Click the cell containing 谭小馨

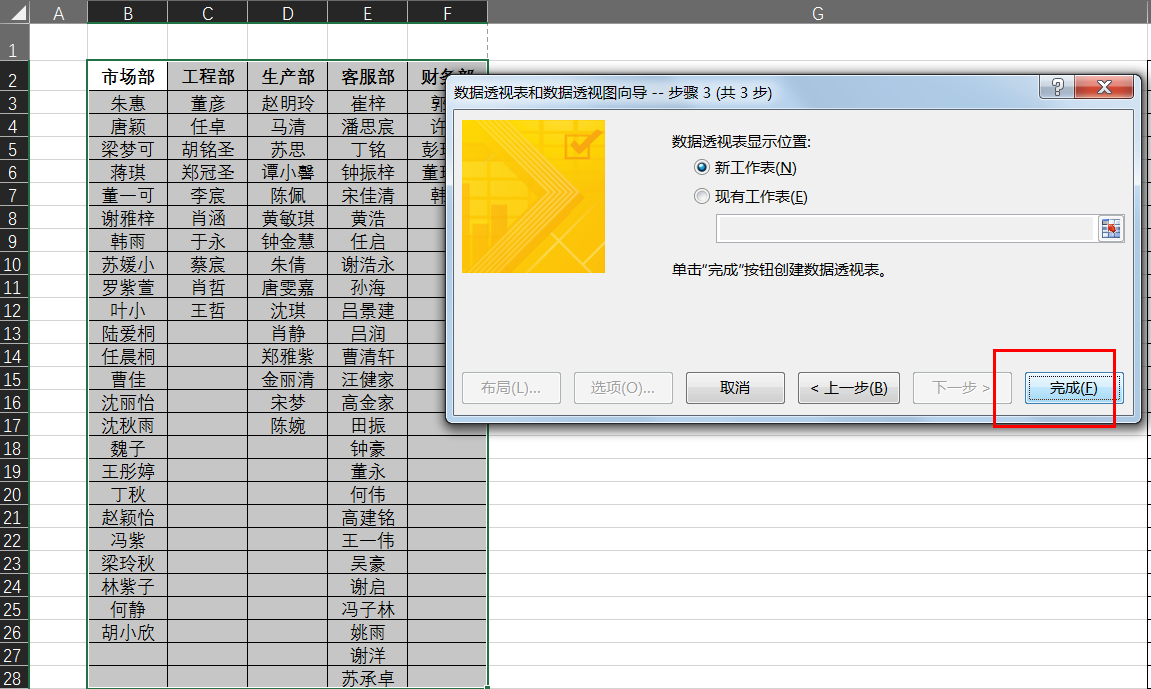pos(288,172)
